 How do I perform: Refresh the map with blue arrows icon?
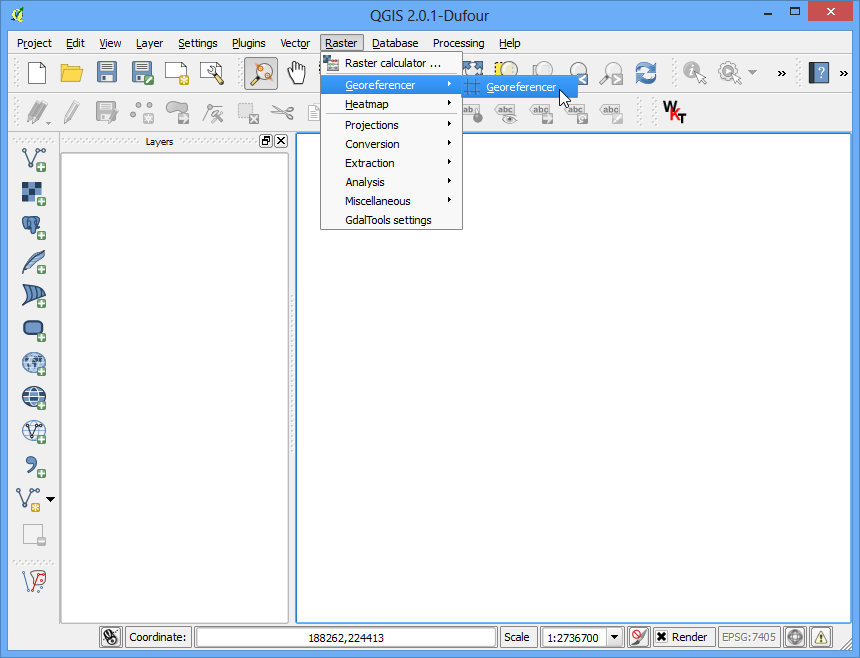(646, 73)
